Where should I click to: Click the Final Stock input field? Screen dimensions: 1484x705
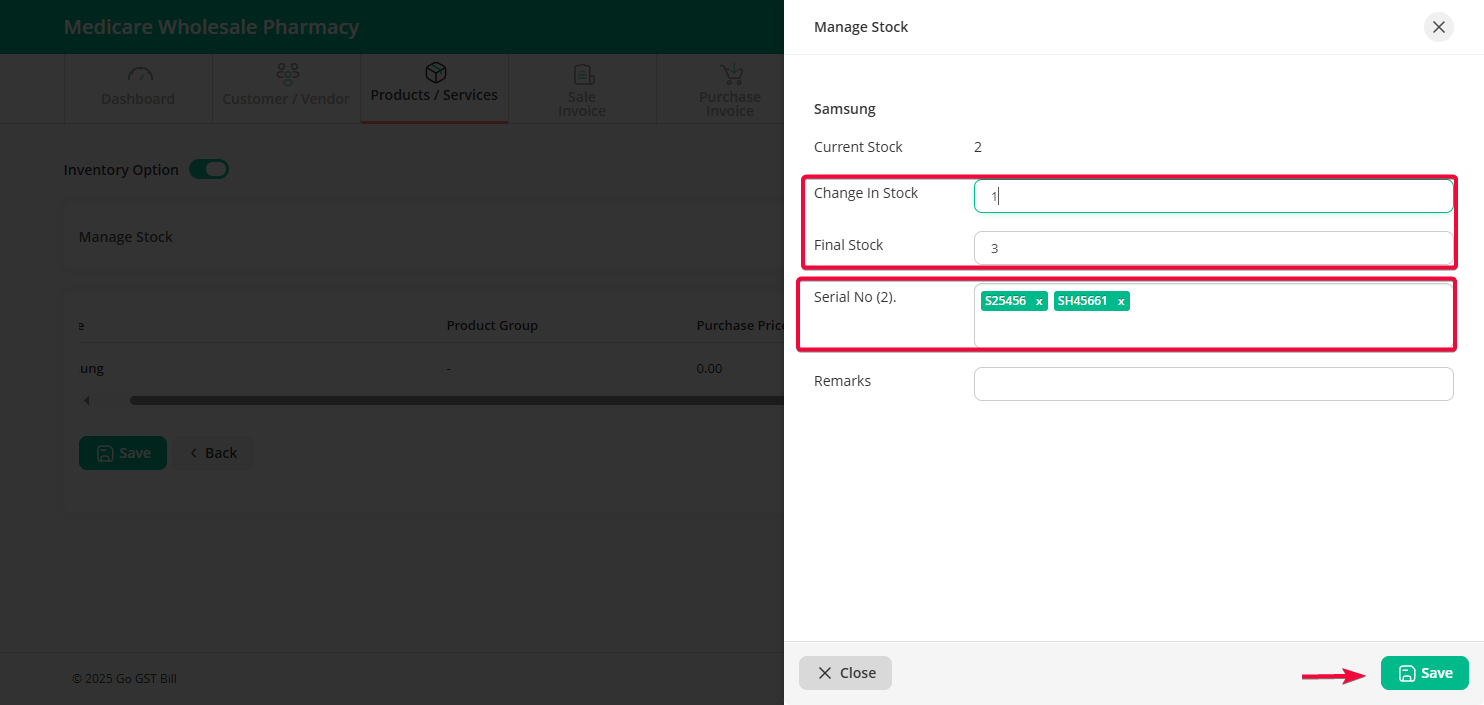click(x=1212, y=248)
